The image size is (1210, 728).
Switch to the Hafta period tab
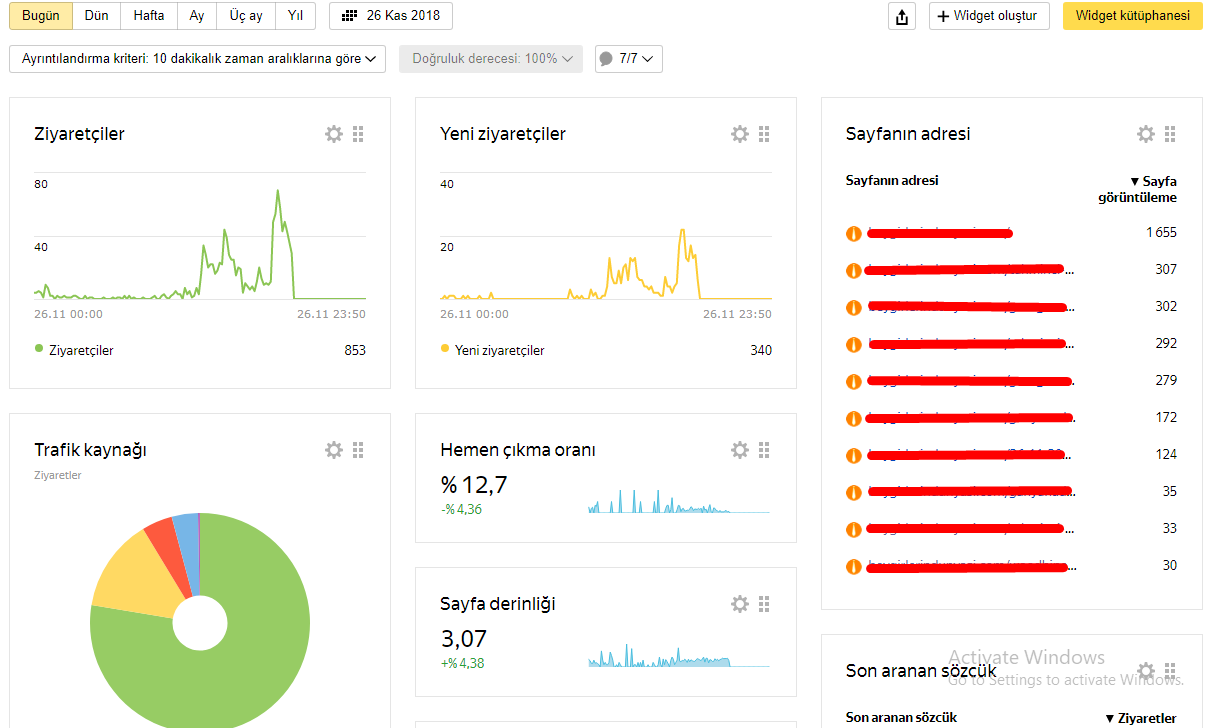(x=149, y=16)
